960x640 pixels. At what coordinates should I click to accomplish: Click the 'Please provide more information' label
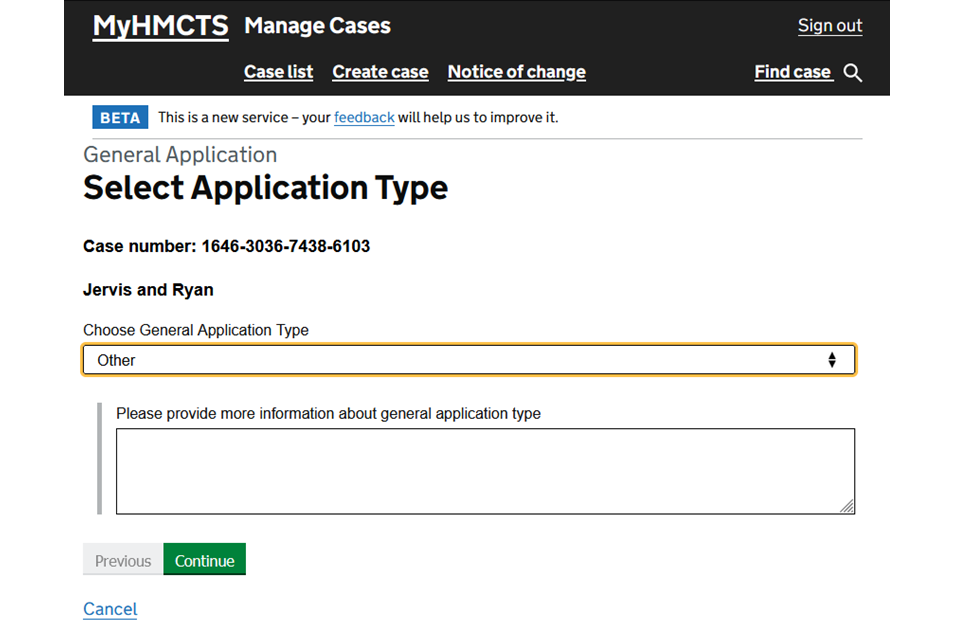point(328,413)
